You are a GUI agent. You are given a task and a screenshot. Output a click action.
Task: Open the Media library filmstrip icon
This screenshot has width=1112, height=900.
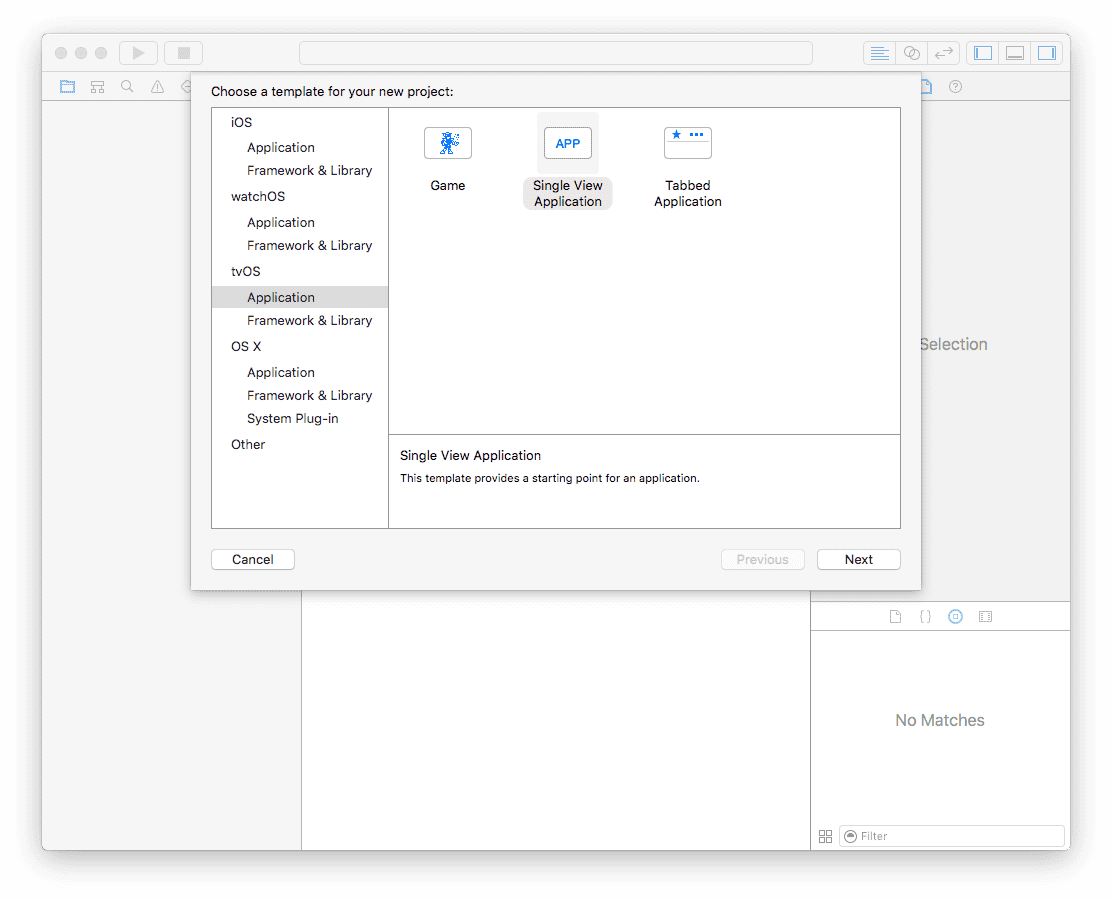985,616
